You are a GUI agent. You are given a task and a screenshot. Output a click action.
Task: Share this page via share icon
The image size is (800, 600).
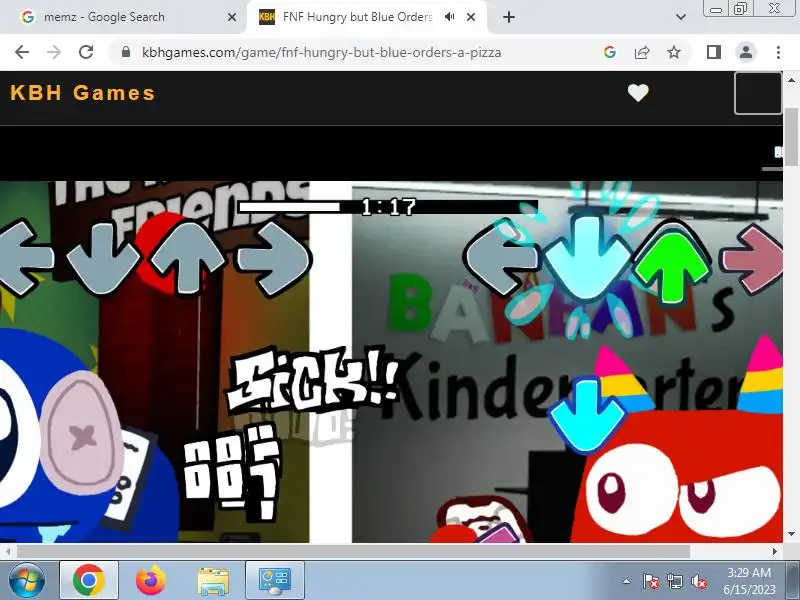(x=642, y=52)
